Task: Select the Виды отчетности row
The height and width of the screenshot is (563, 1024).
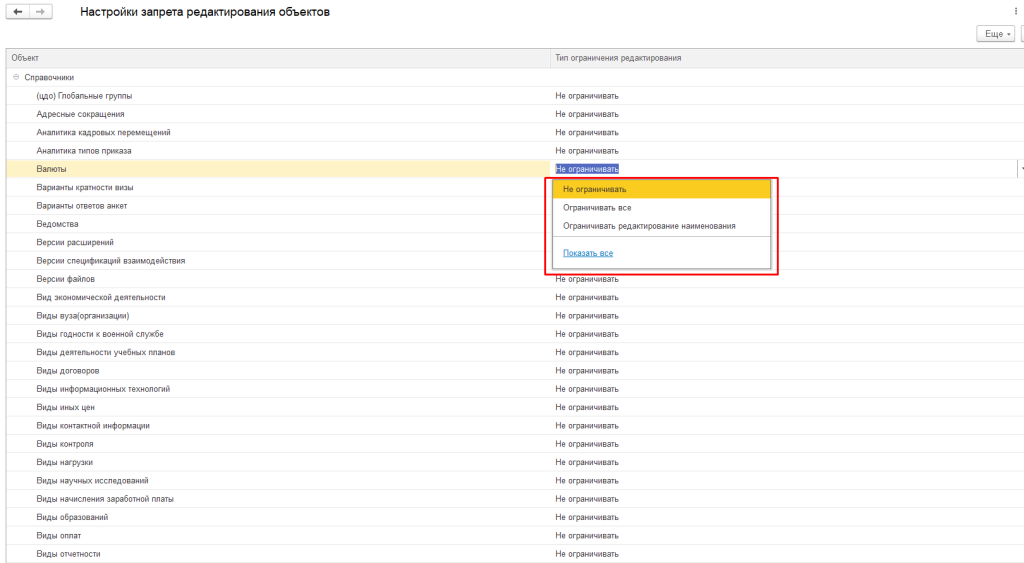Action: tap(68, 554)
